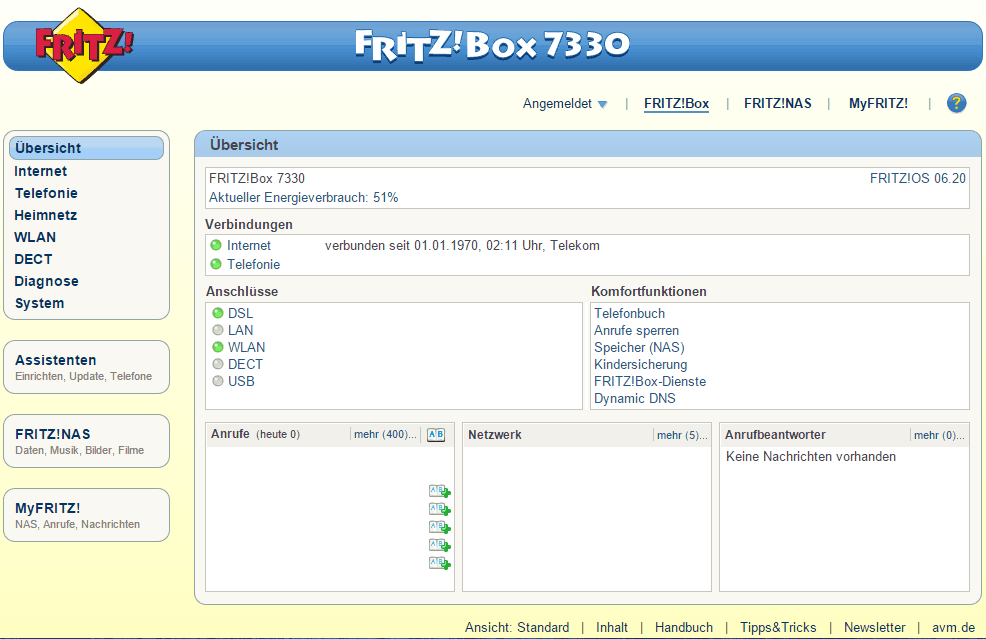986x639 pixels.
Task: Click the bottommost add-to-phonebook icon in Anrufe
Action: coord(440,563)
